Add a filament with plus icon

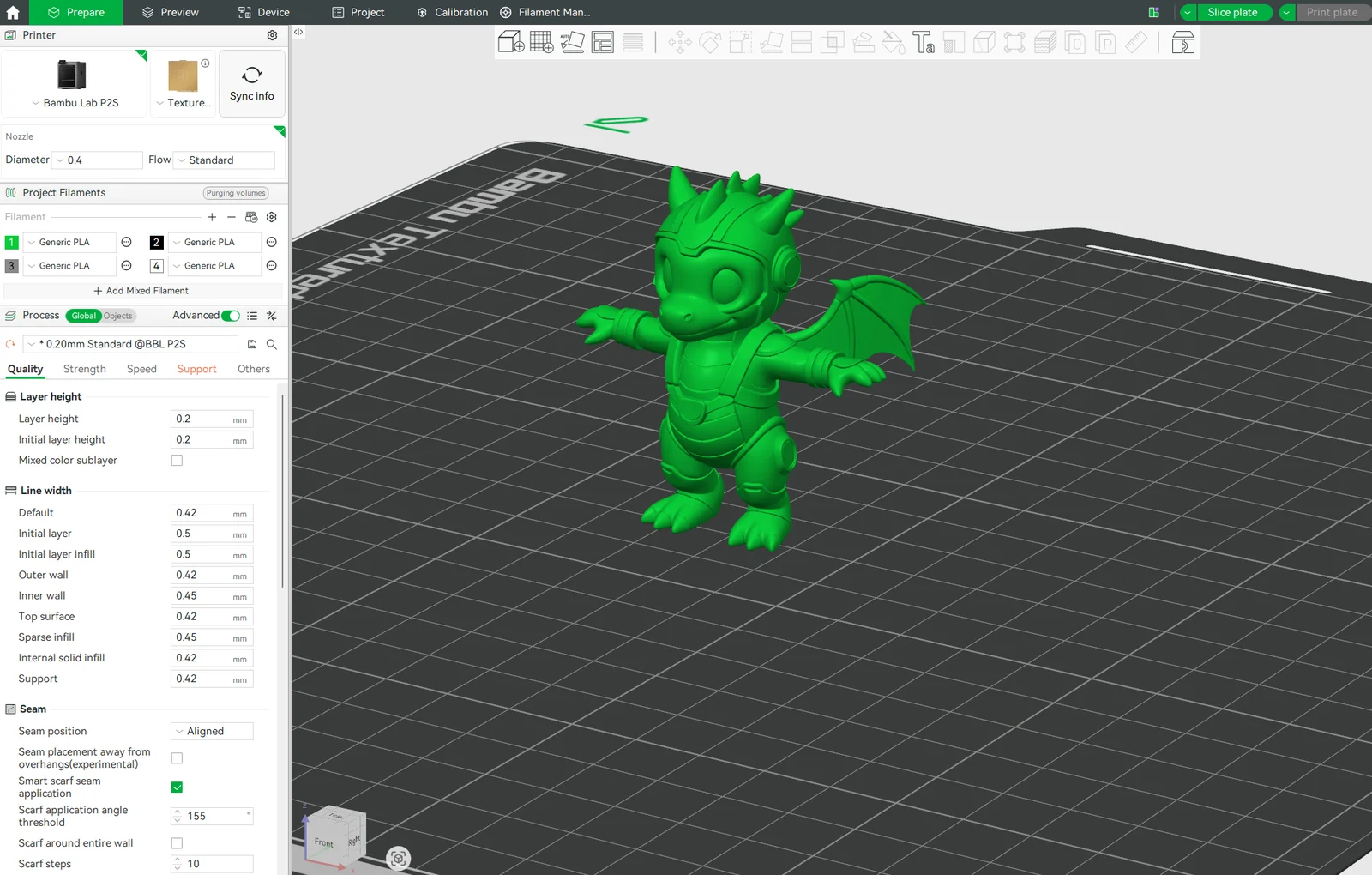click(212, 217)
